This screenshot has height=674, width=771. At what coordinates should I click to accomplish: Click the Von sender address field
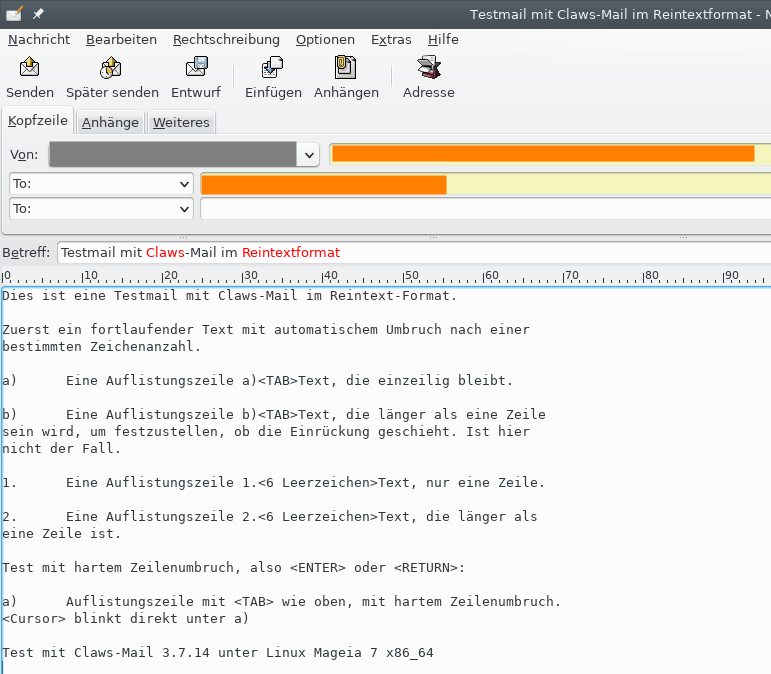pos(550,154)
